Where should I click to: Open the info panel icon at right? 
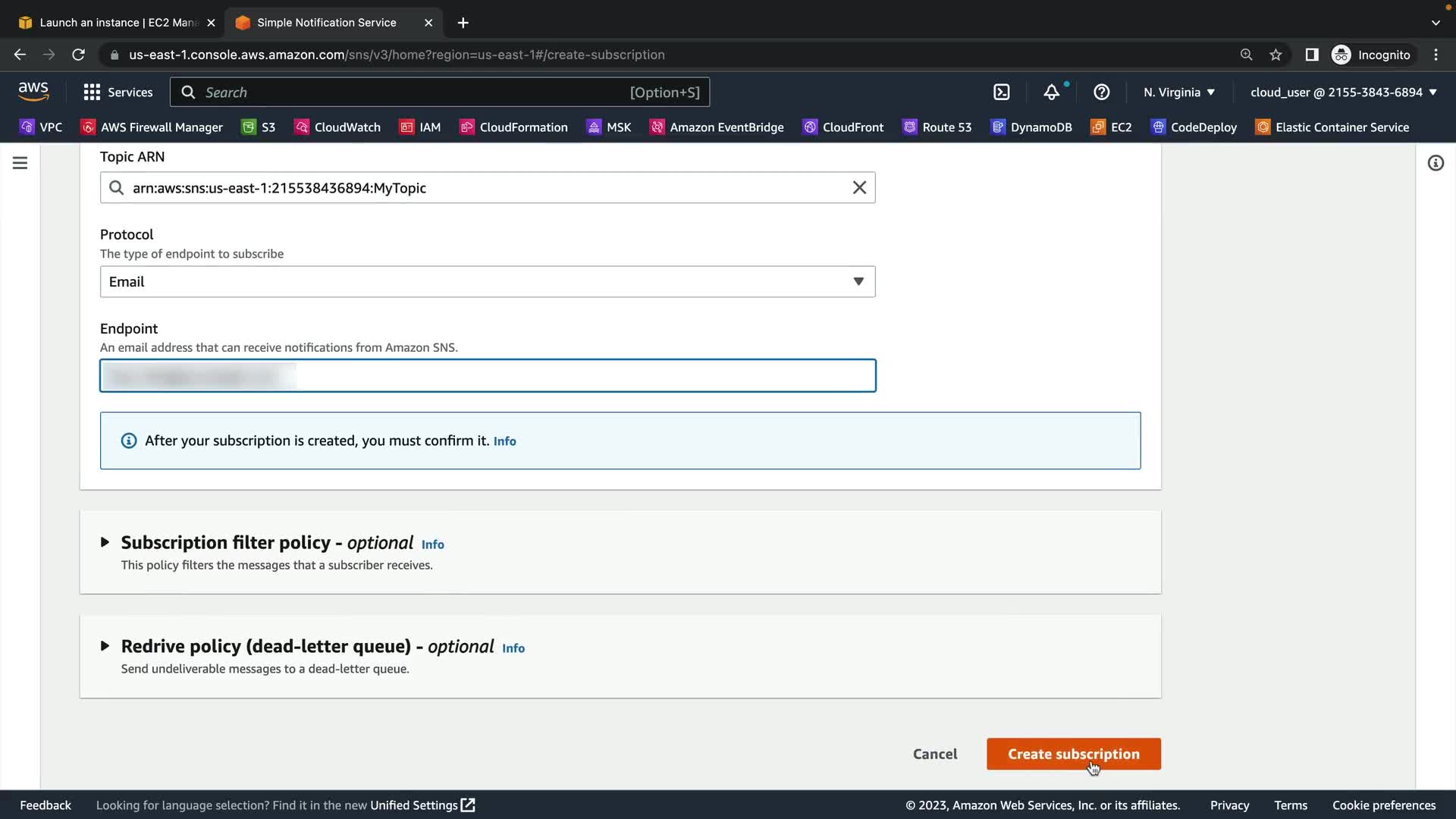pyautogui.click(x=1435, y=163)
